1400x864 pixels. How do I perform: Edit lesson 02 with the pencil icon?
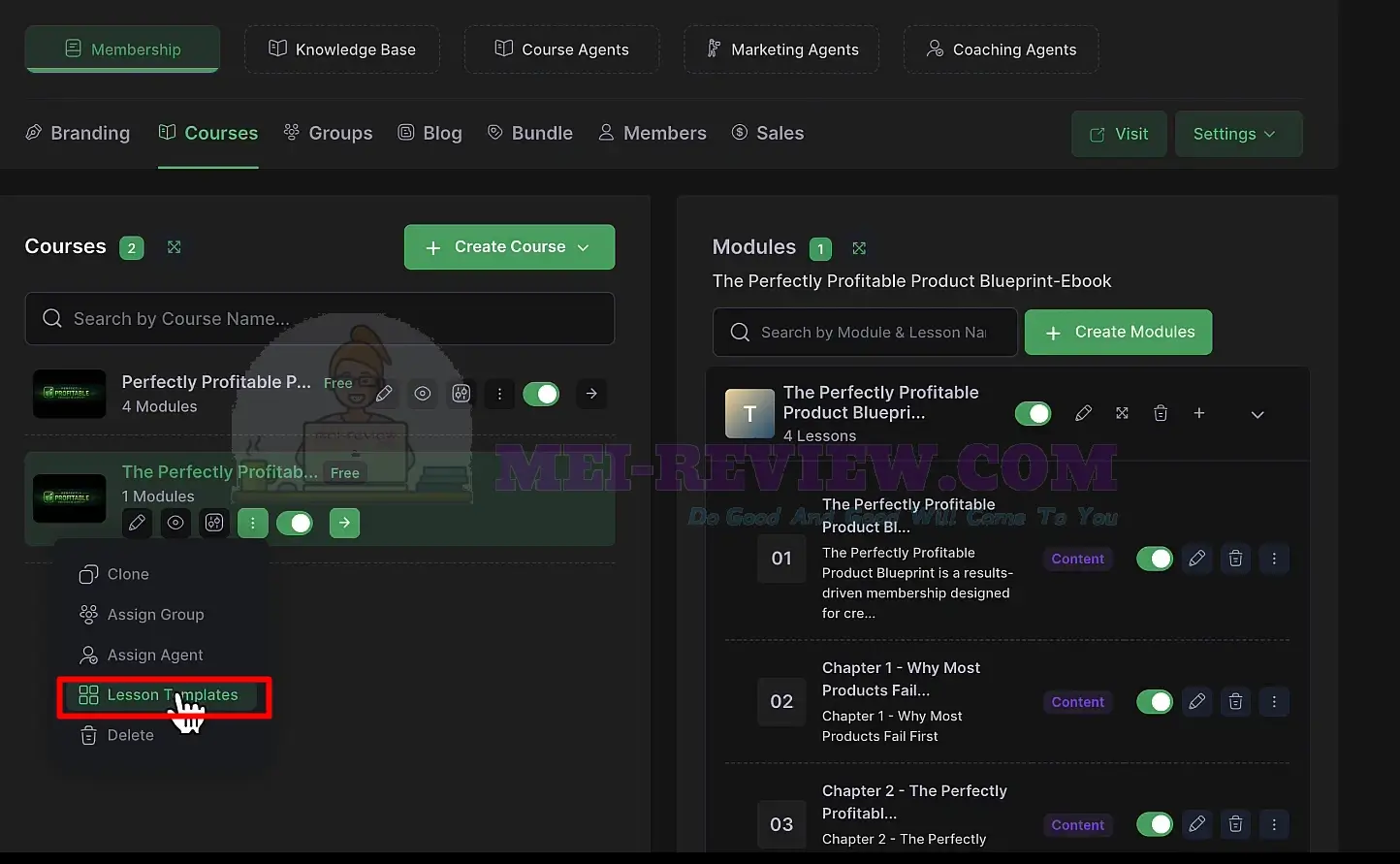click(x=1197, y=701)
